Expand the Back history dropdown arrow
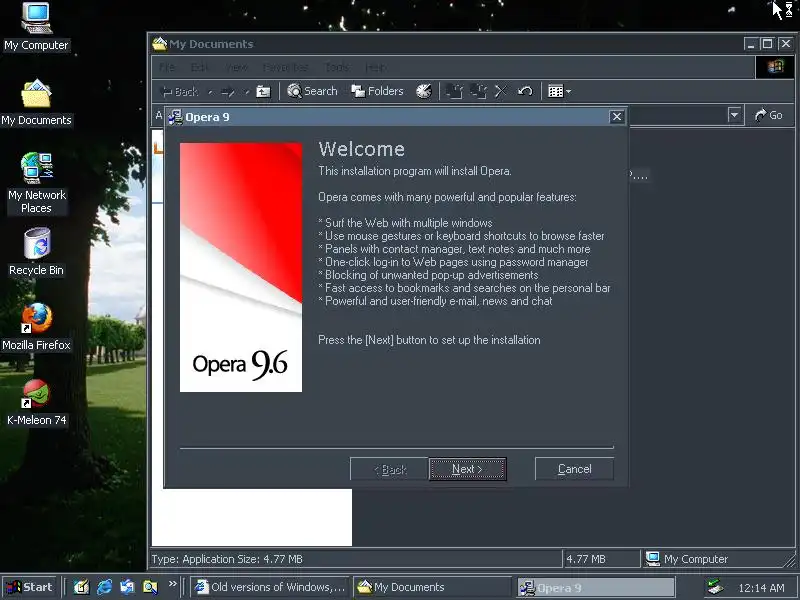 [210, 92]
